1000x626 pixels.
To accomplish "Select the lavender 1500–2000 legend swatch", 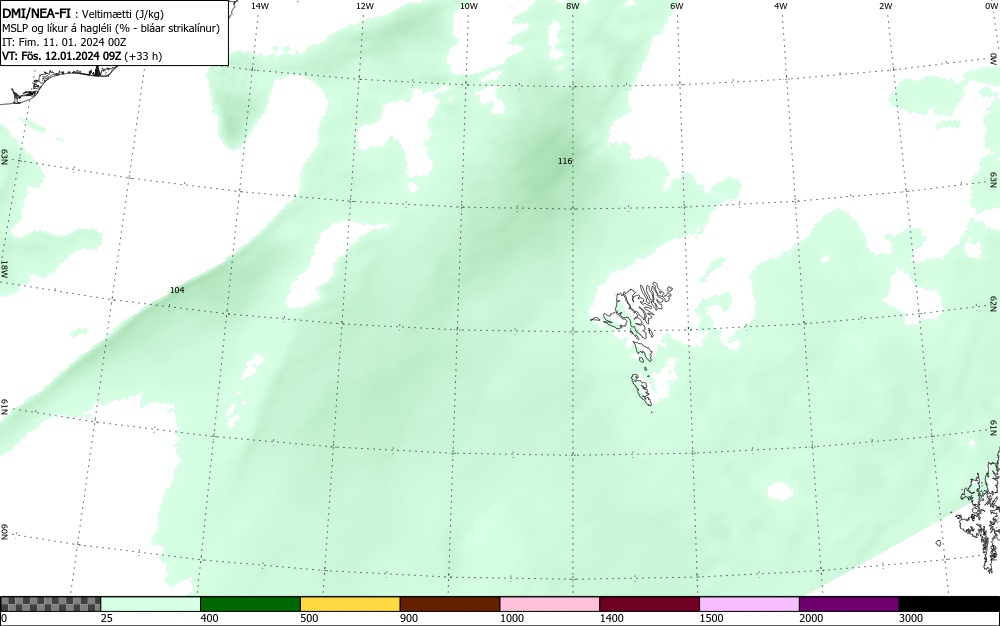I will pos(749,604).
